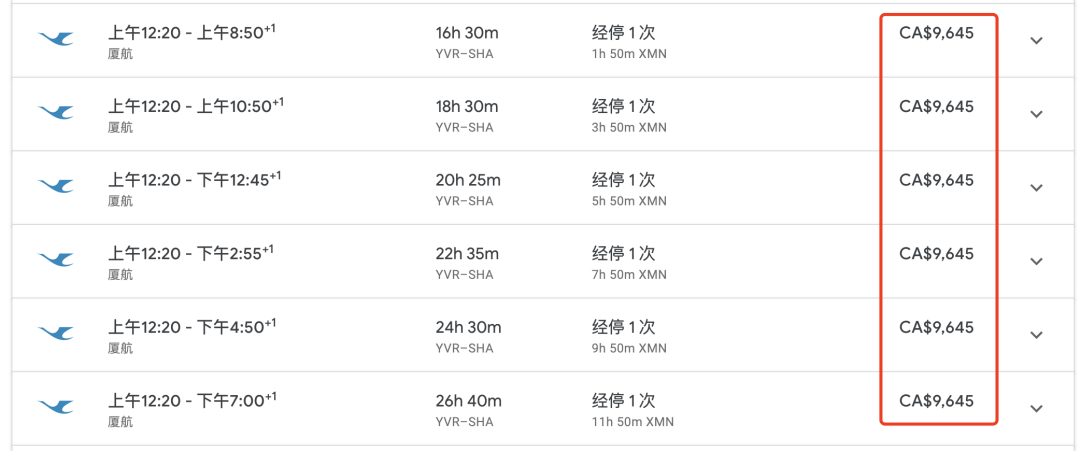The image size is (1080, 451).
Task: Click the CA$9,645 price of the 22h 35m flight
Action: pos(937,253)
